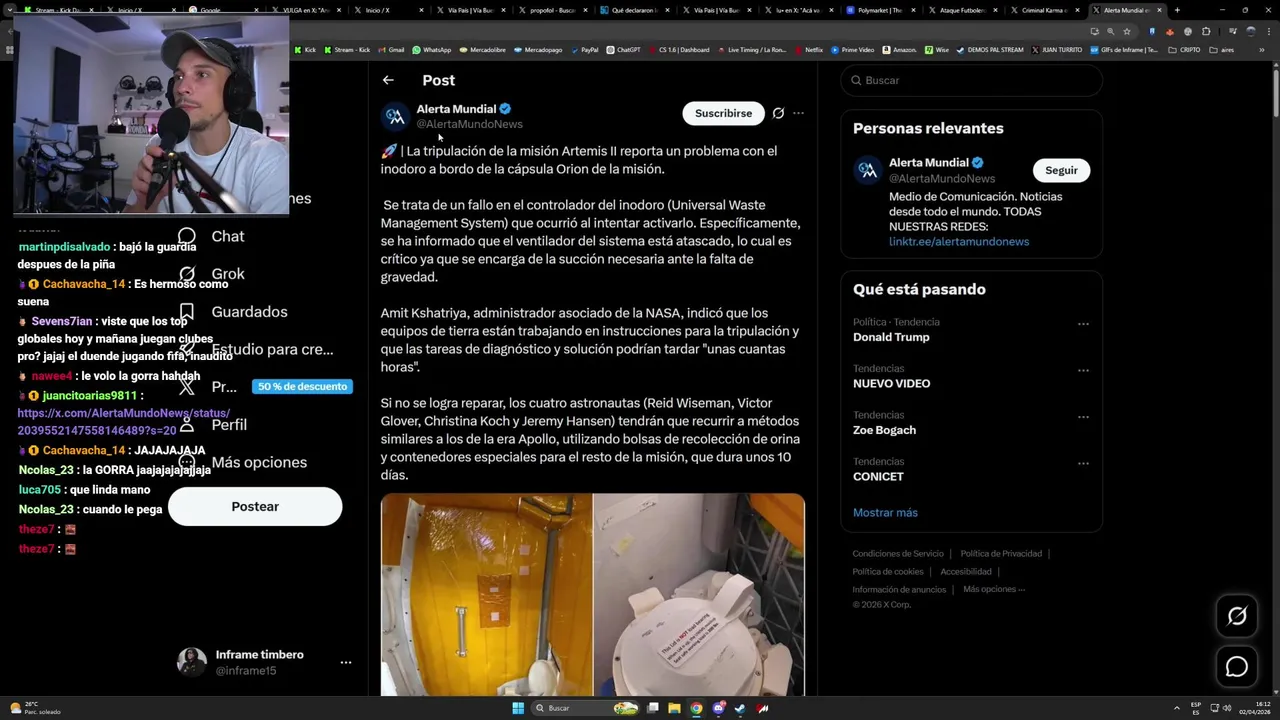Open the 50 % de descuento badge
The width and height of the screenshot is (1280, 720).
(x=302, y=386)
